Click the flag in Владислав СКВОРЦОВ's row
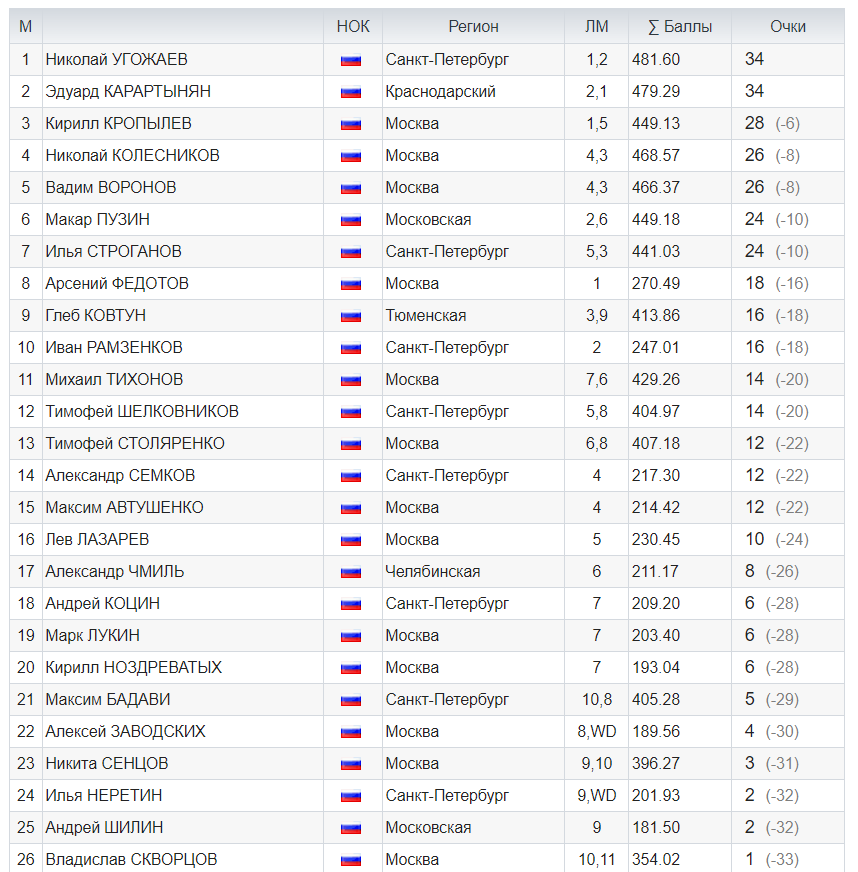This screenshot has height=872, width=858. 350,860
